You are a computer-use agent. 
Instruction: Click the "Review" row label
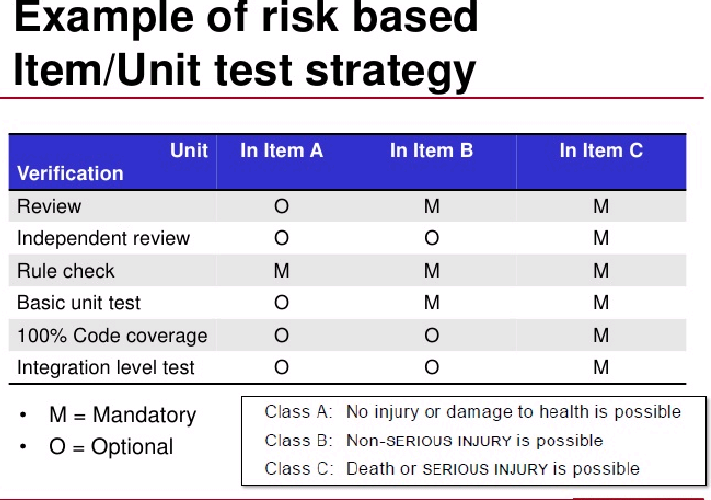click(49, 207)
